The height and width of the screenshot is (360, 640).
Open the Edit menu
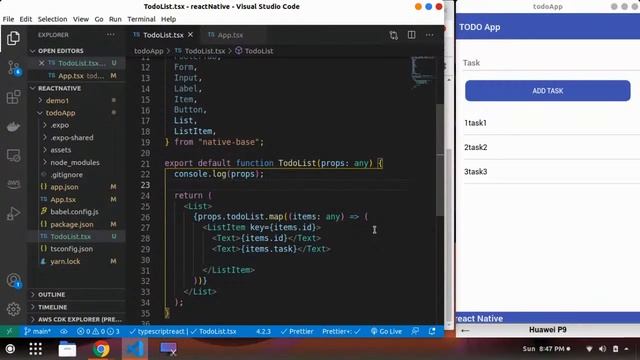click(25, 19)
